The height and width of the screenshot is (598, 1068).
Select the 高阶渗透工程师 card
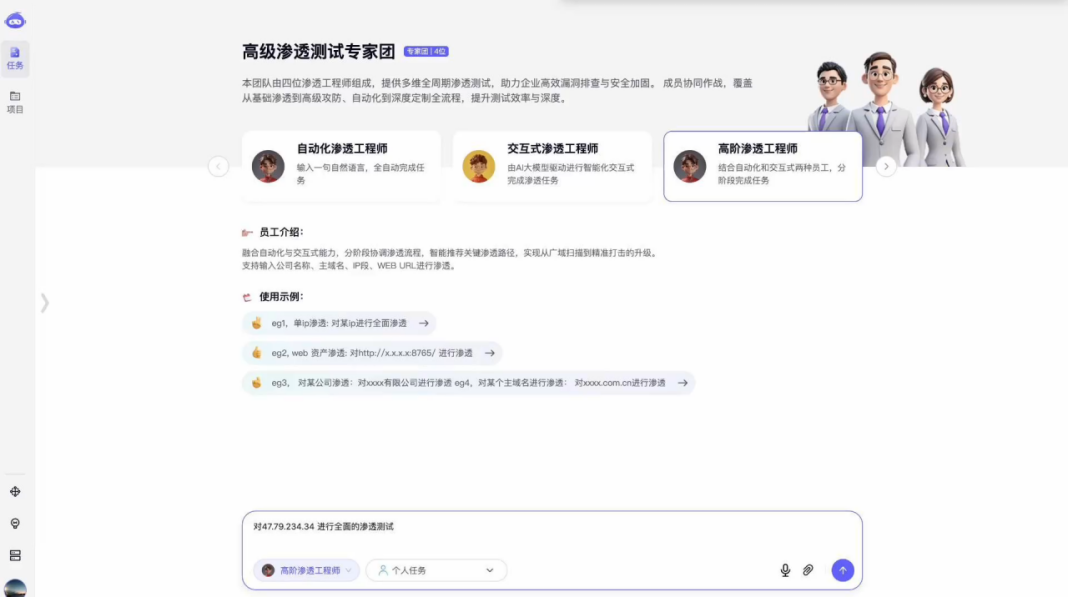[x=763, y=166]
